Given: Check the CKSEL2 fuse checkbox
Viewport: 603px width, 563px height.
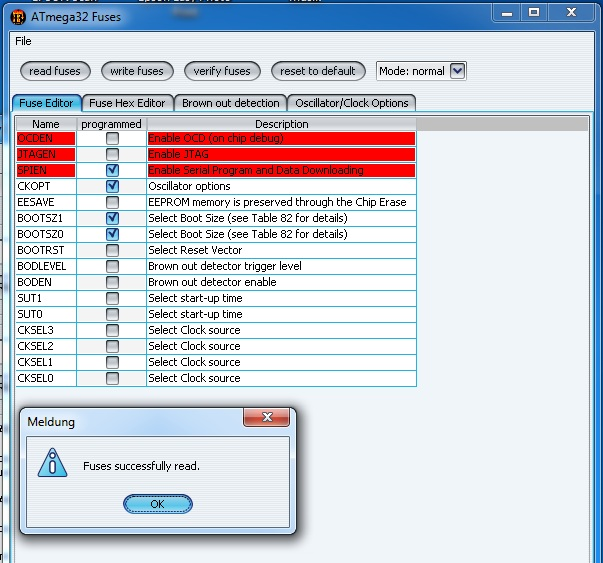Looking at the screenshot, I should click(112, 346).
